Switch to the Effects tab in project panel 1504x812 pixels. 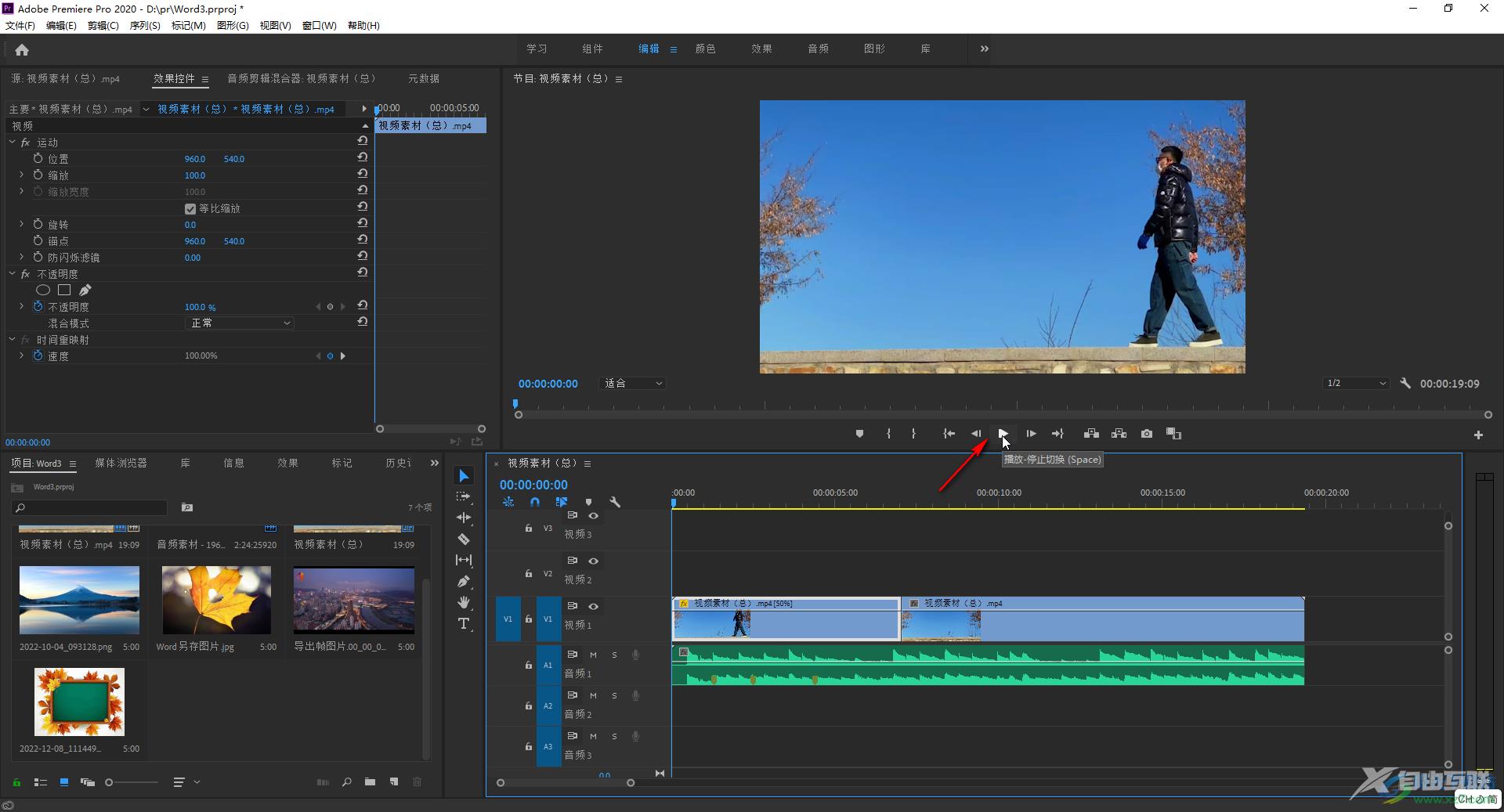pyautogui.click(x=287, y=463)
